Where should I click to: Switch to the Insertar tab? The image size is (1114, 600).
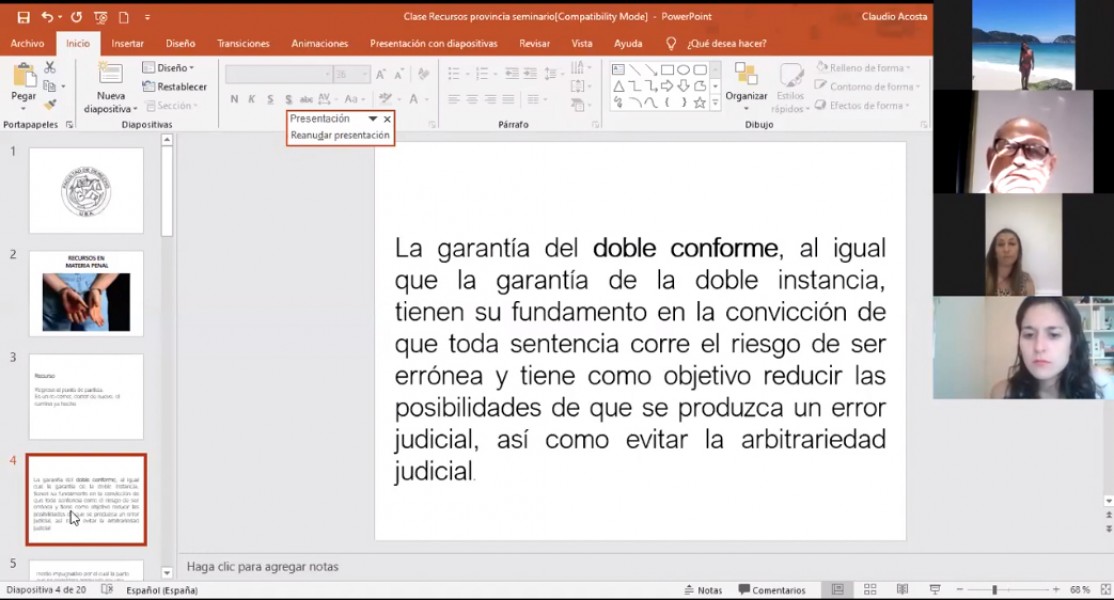127,43
